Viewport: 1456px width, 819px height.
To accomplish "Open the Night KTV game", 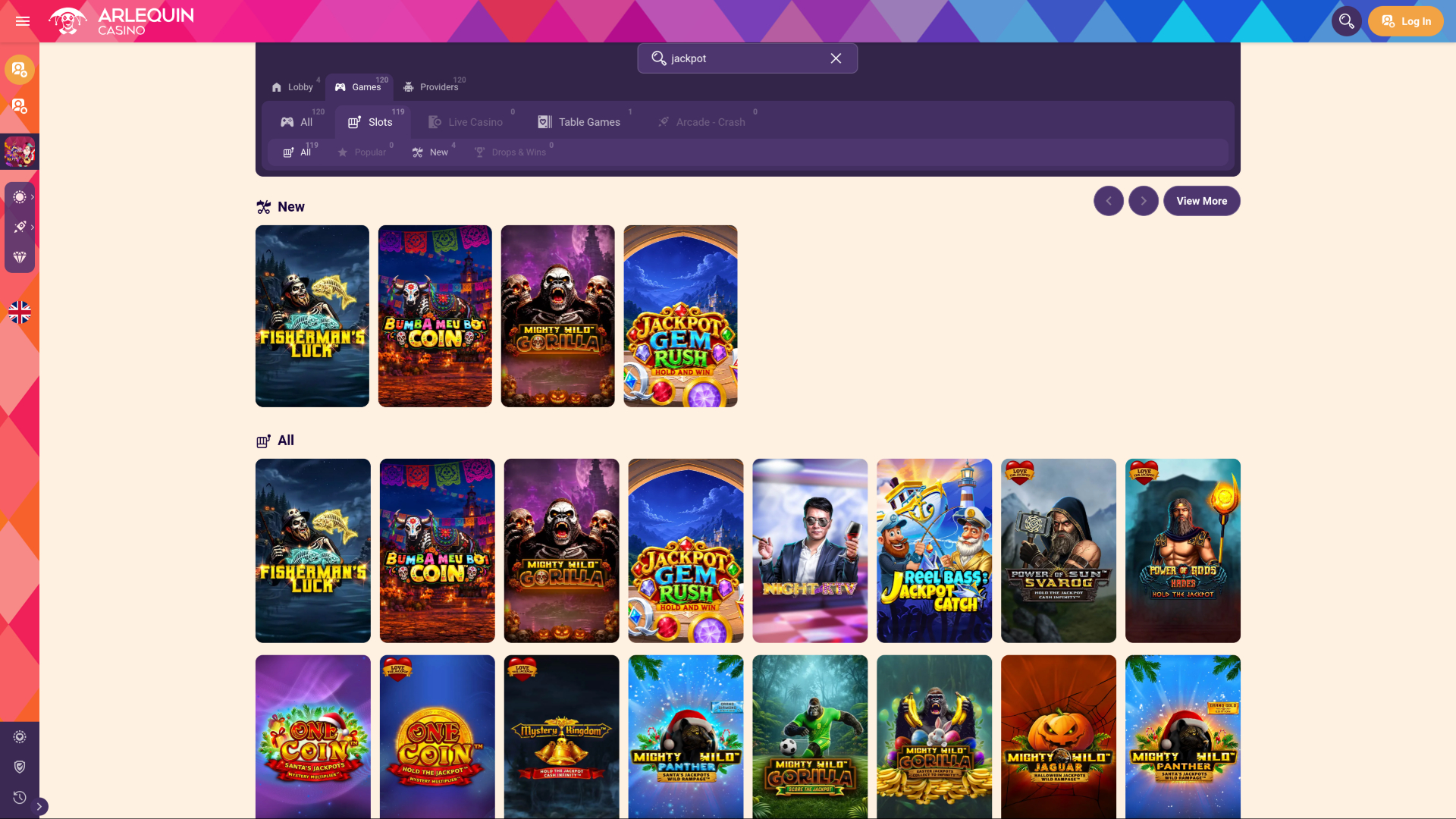I will tap(810, 551).
